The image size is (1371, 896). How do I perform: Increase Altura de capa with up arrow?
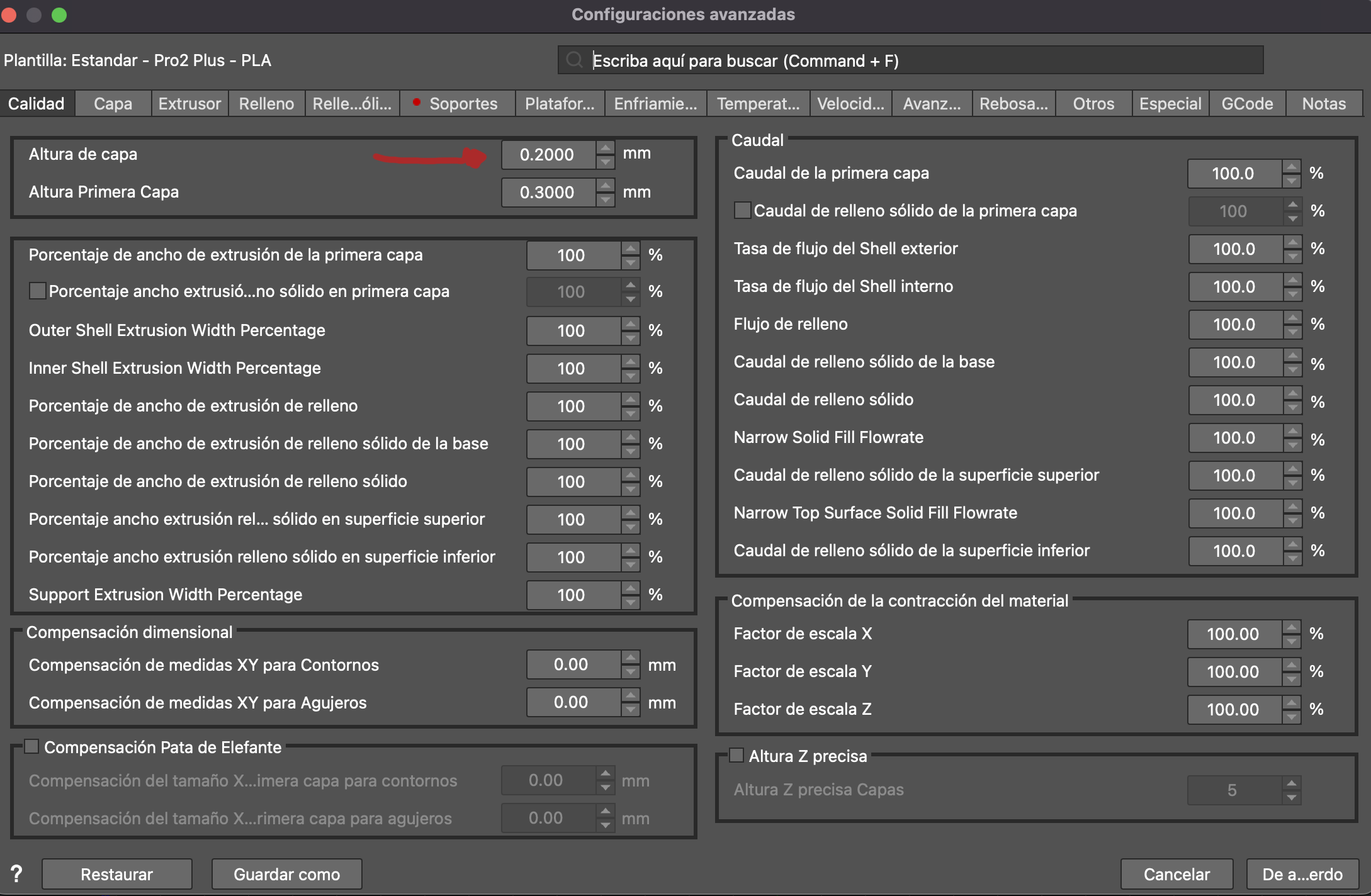pyautogui.click(x=606, y=148)
